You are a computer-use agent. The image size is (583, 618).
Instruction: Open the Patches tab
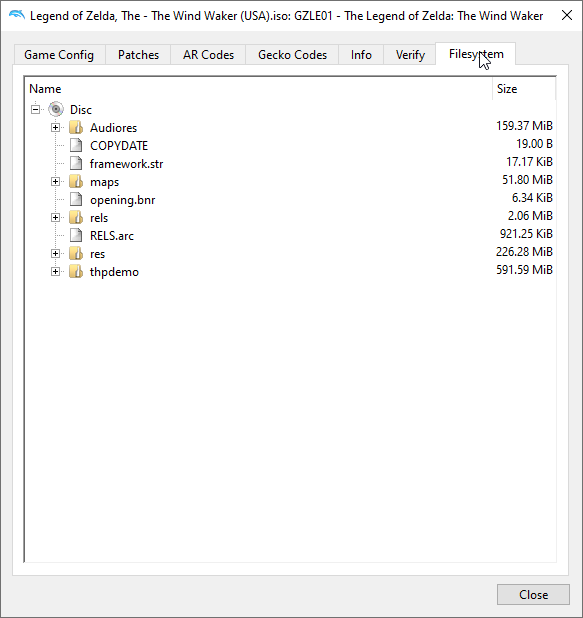click(x=138, y=55)
